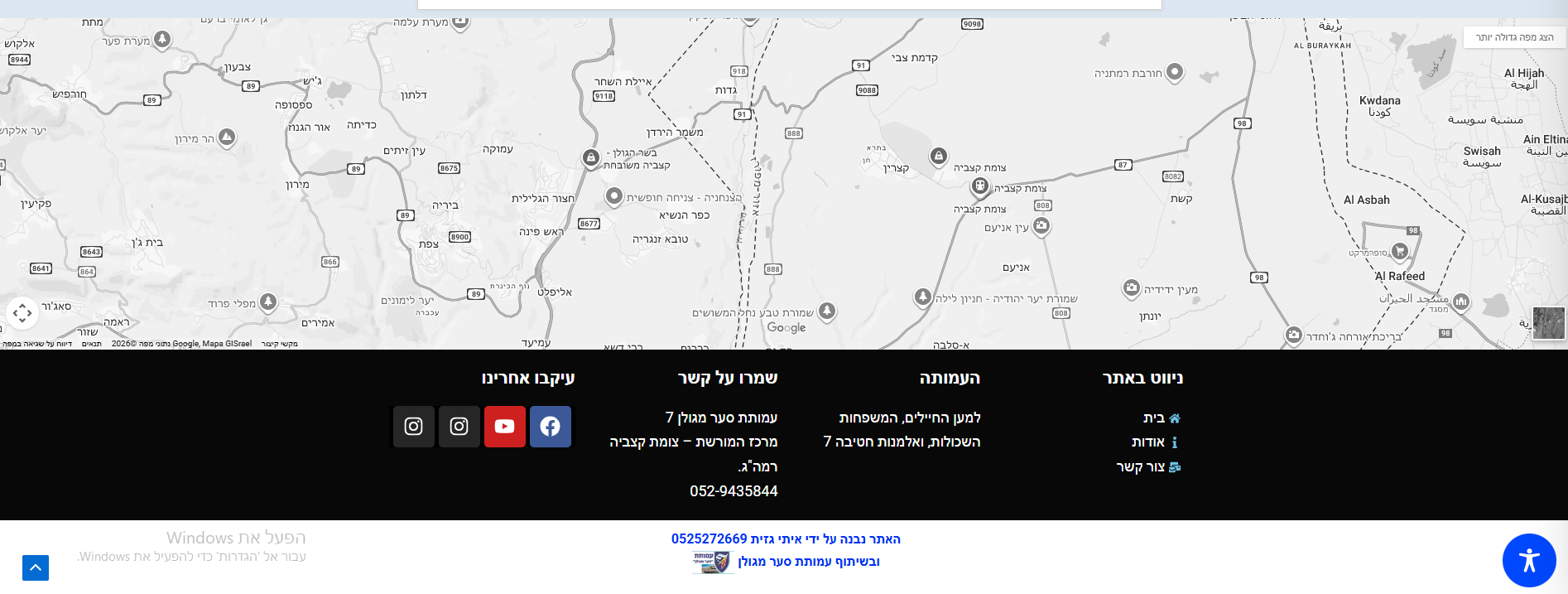The image size is (1568, 594).
Task: Click address text מרכז המורשת – צומת קצרין
Action: point(694,442)
